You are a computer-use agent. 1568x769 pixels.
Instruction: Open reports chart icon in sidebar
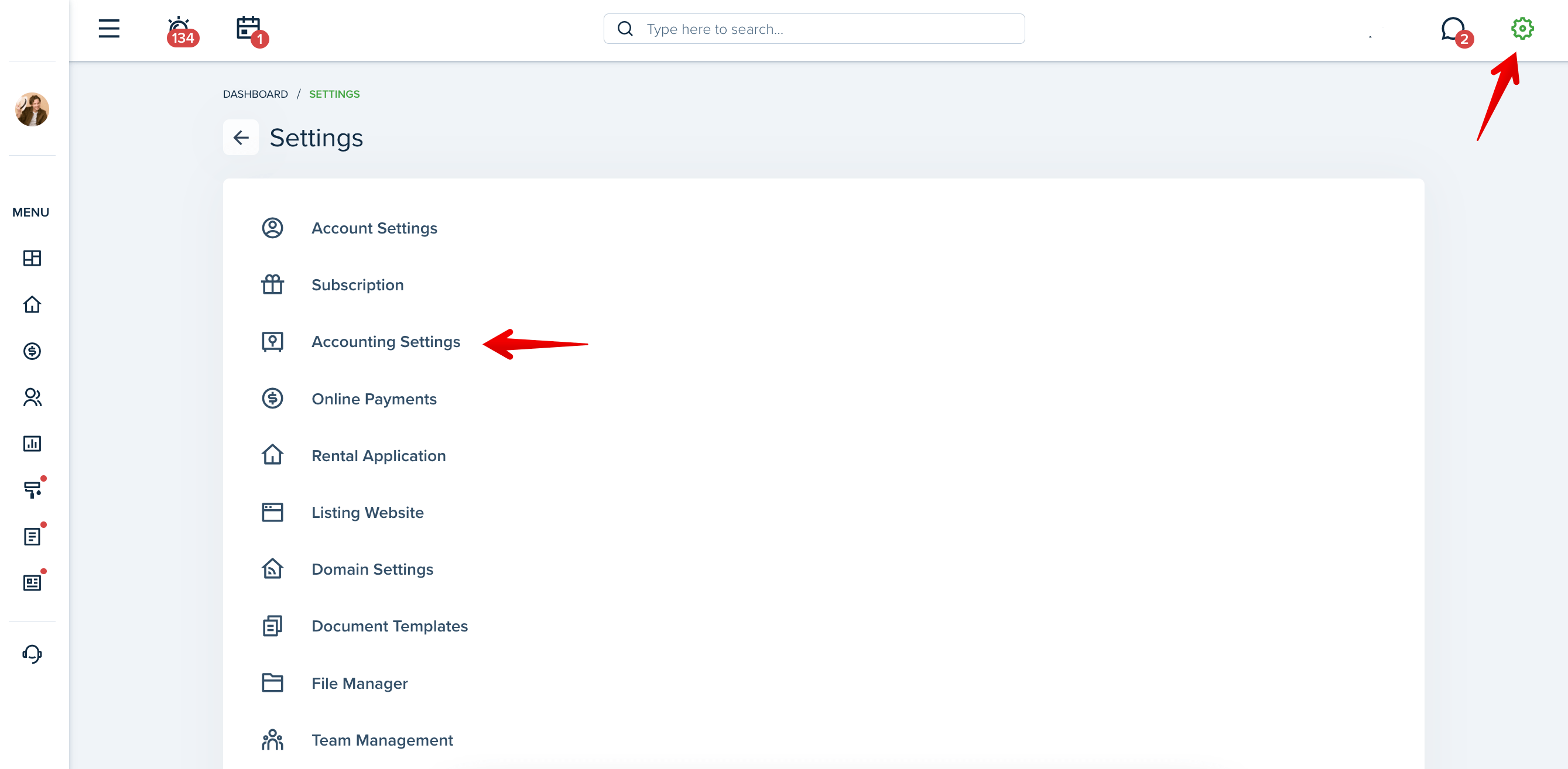(32, 444)
